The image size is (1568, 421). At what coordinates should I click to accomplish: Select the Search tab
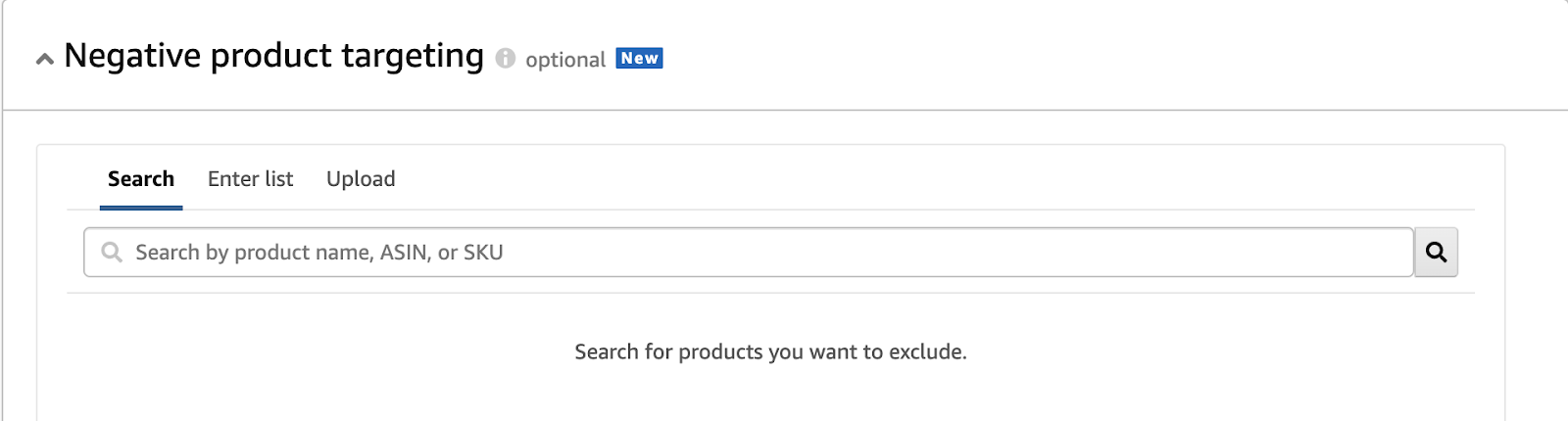click(x=141, y=179)
